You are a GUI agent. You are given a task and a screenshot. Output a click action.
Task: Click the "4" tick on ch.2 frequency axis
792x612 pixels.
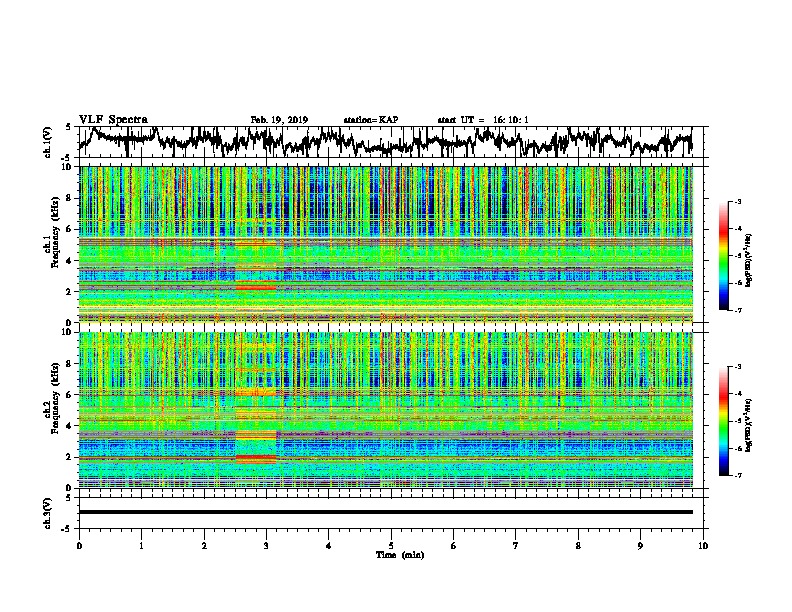click(69, 426)
